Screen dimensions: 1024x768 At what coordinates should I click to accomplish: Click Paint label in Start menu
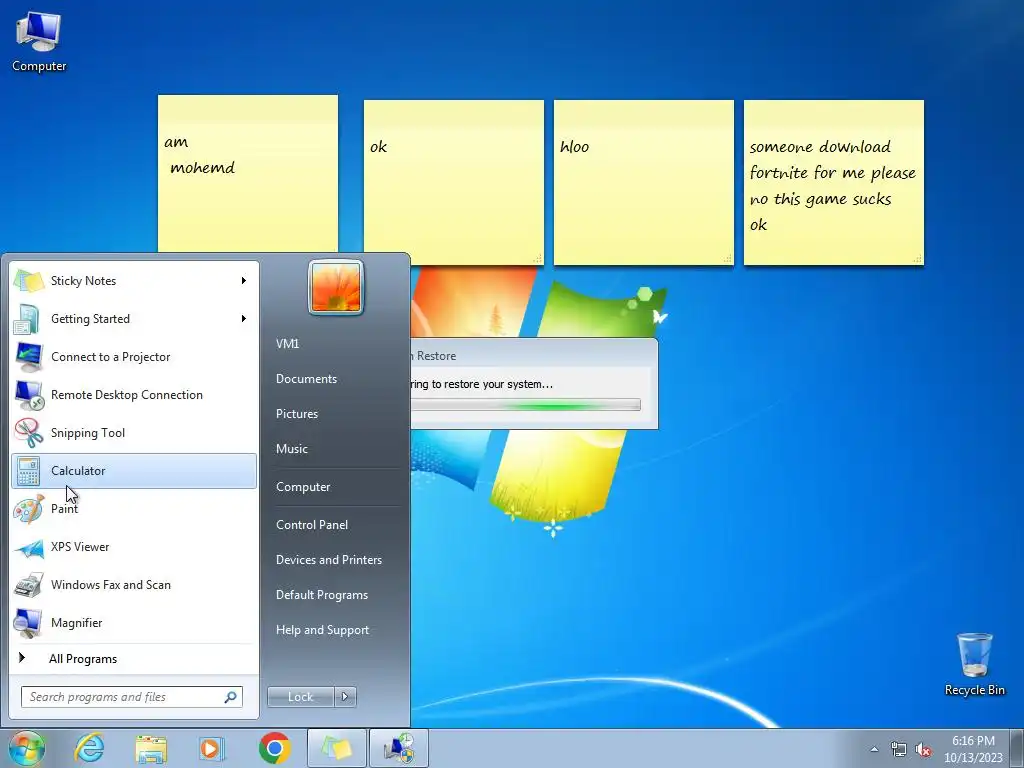64,509
